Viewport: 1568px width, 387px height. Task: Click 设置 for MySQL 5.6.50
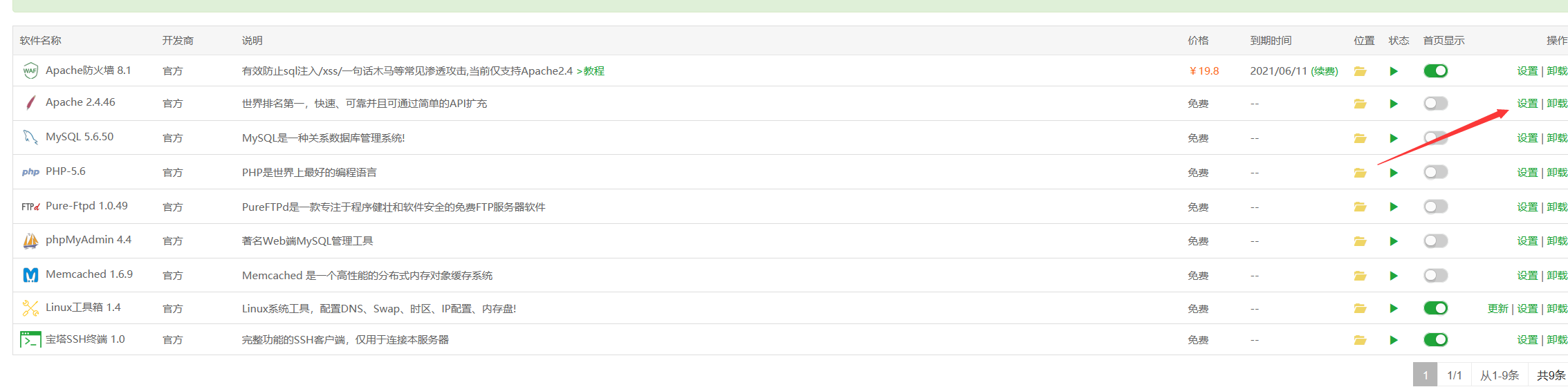[1527, 138]
